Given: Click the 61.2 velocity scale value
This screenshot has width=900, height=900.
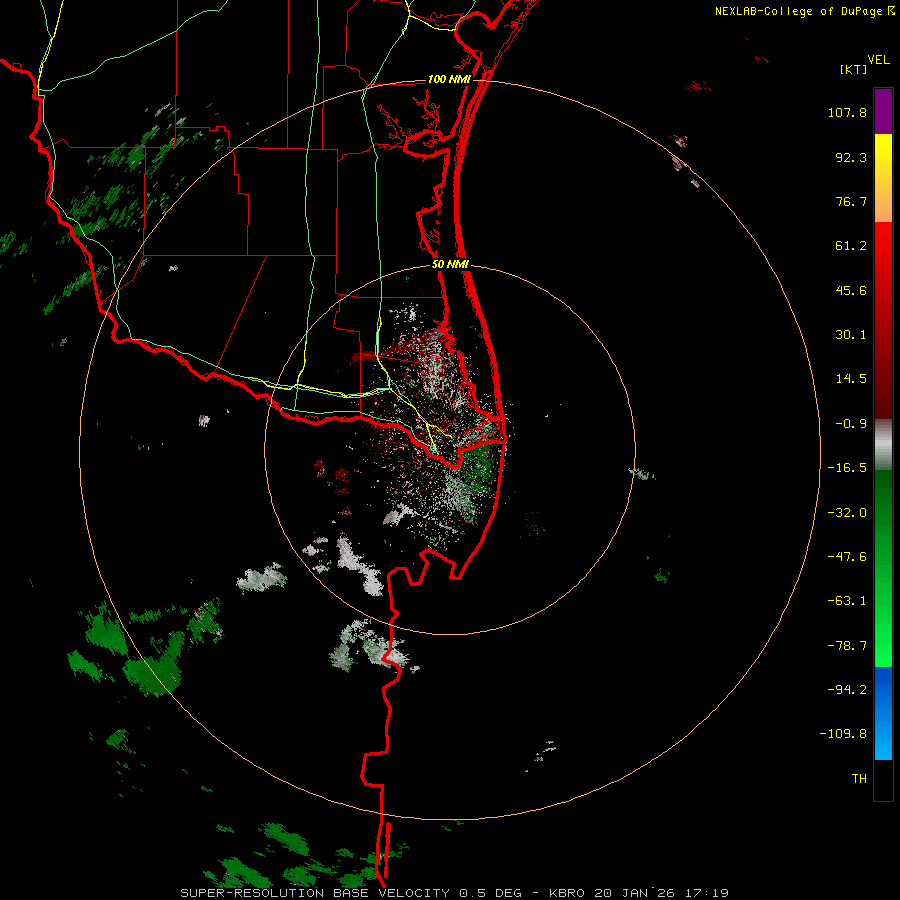Looking at the screenshot, I should 851,246.
